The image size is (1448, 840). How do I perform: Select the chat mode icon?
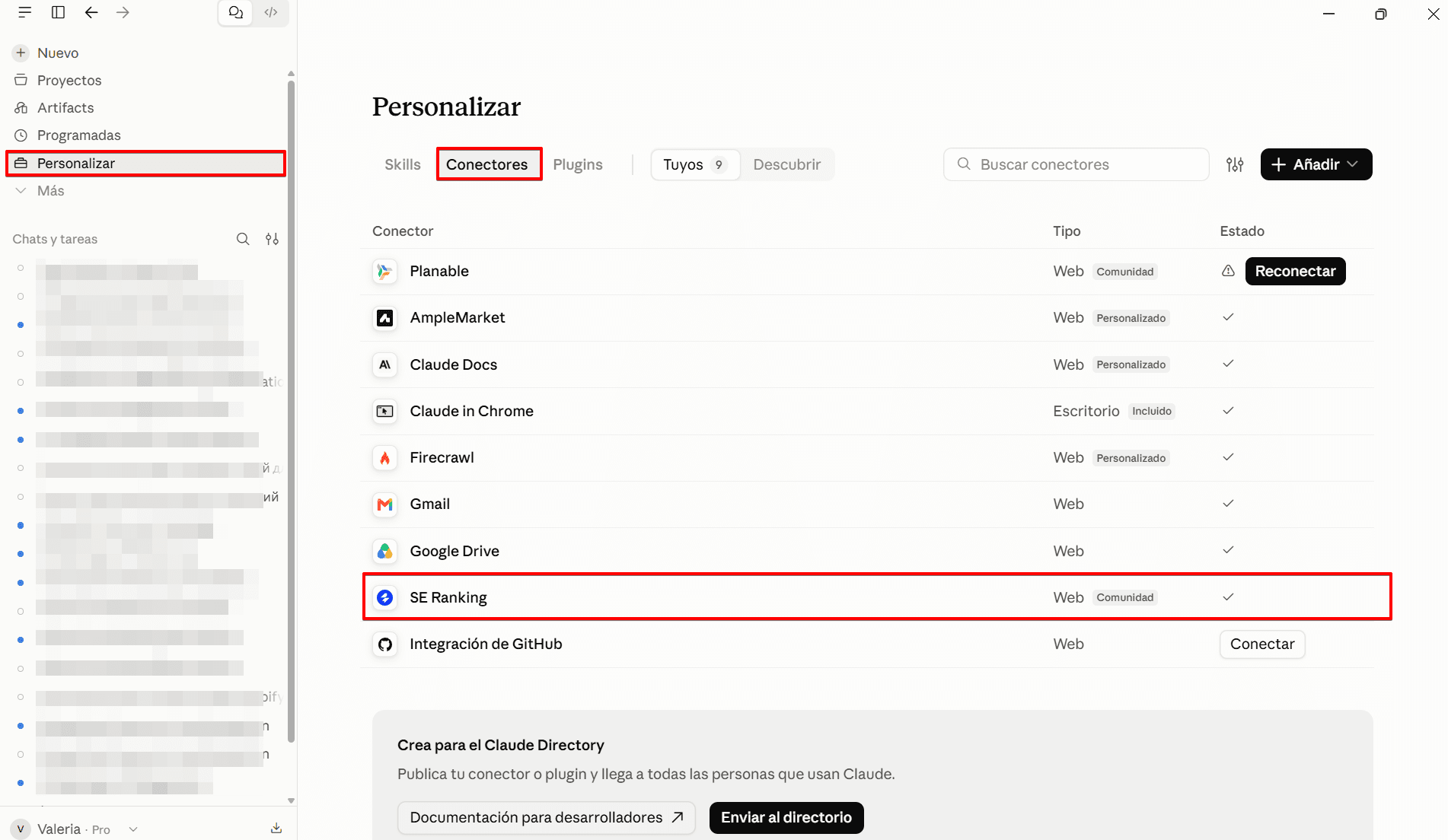pos(236,12)
